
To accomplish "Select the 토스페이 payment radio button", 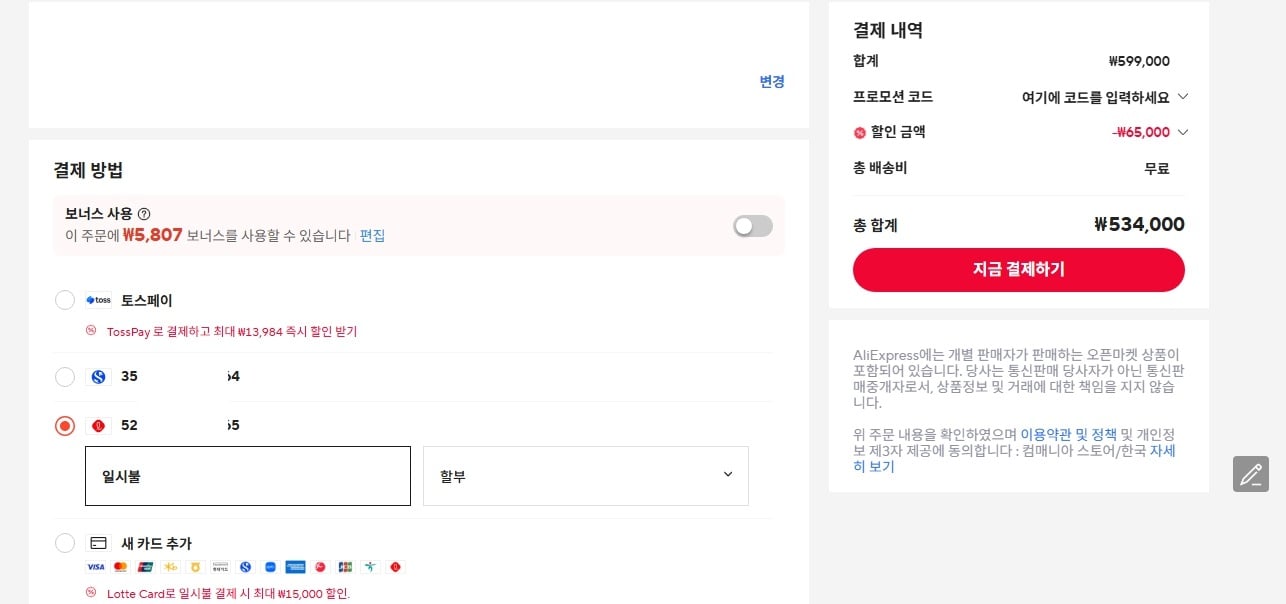I will 65,300.
